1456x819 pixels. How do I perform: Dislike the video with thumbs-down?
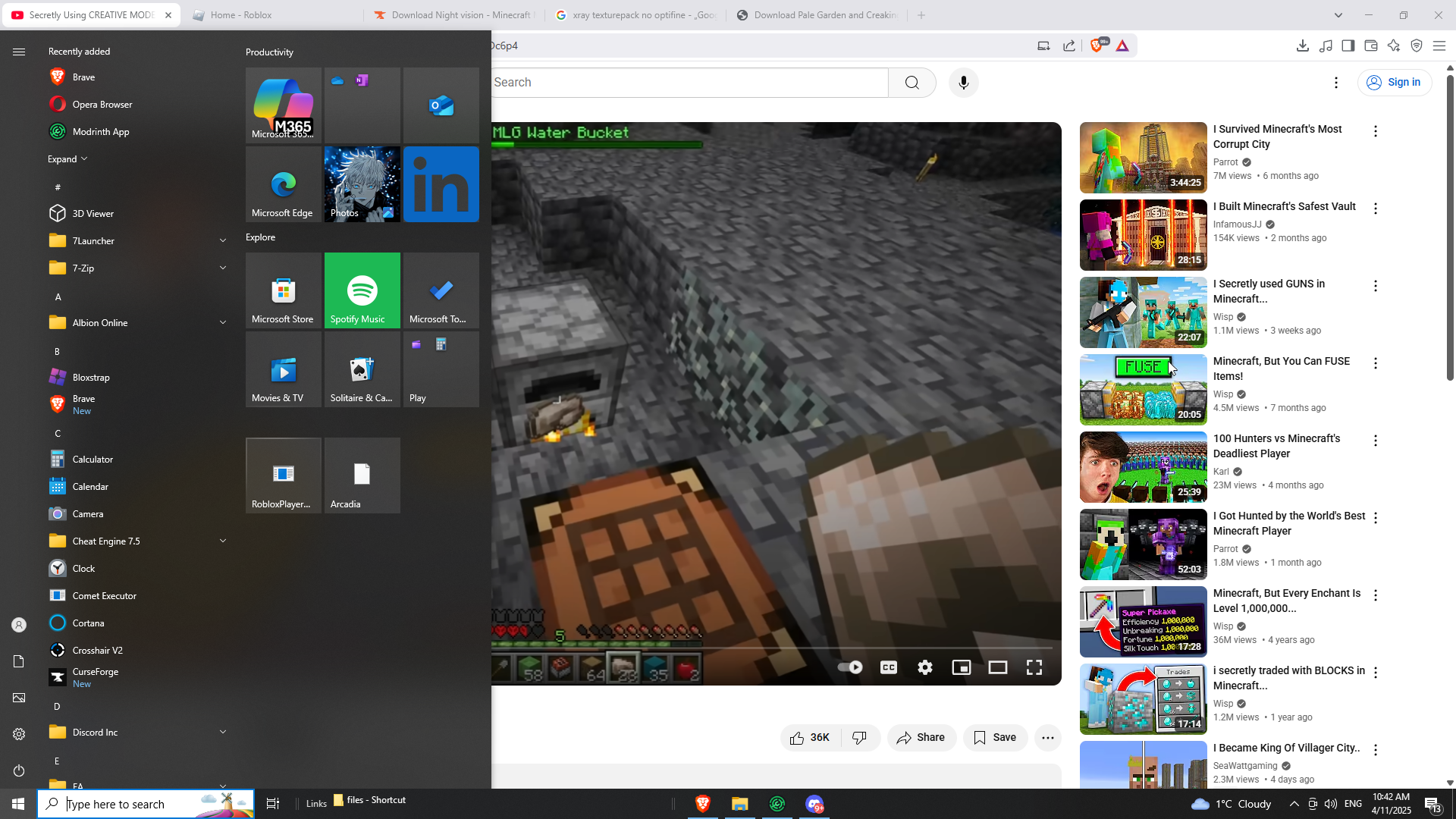[859, 738]
